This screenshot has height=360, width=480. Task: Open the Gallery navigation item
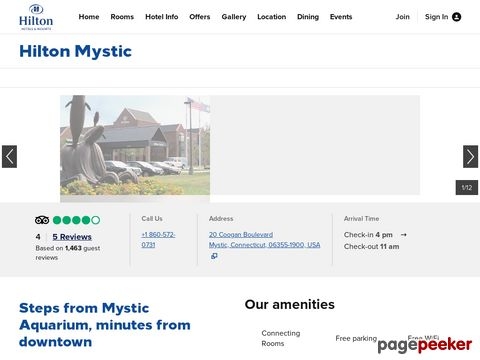pos(234,17)
